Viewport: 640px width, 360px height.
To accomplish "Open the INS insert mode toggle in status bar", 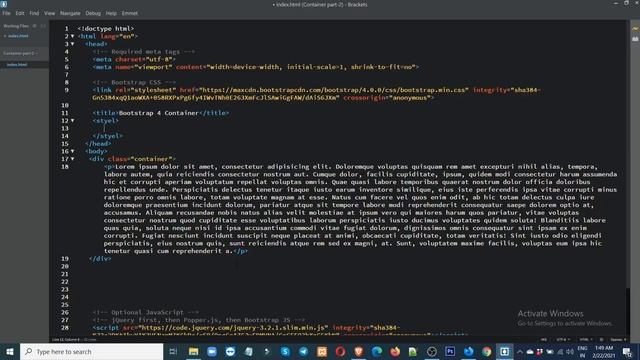I will tap(544, 340).
